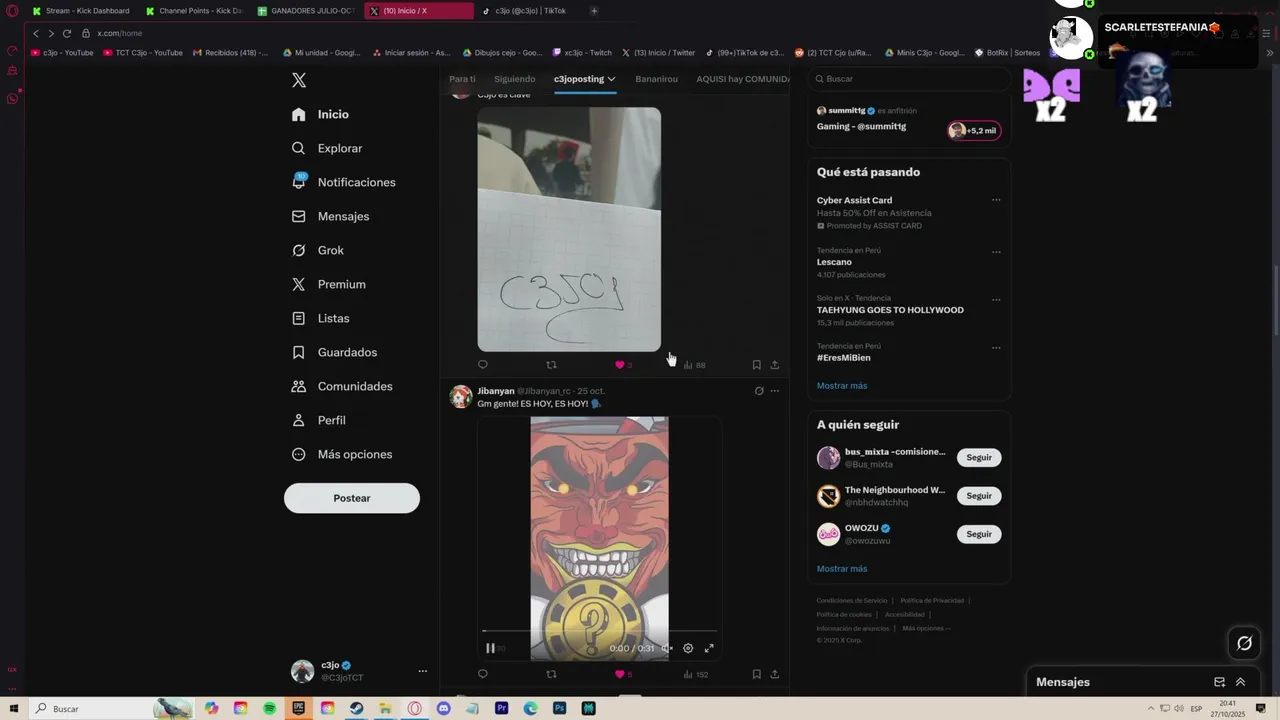The height and width of the screenshot is (720, 1280).
Task: Click the Postear button
Action: point(352,498)
